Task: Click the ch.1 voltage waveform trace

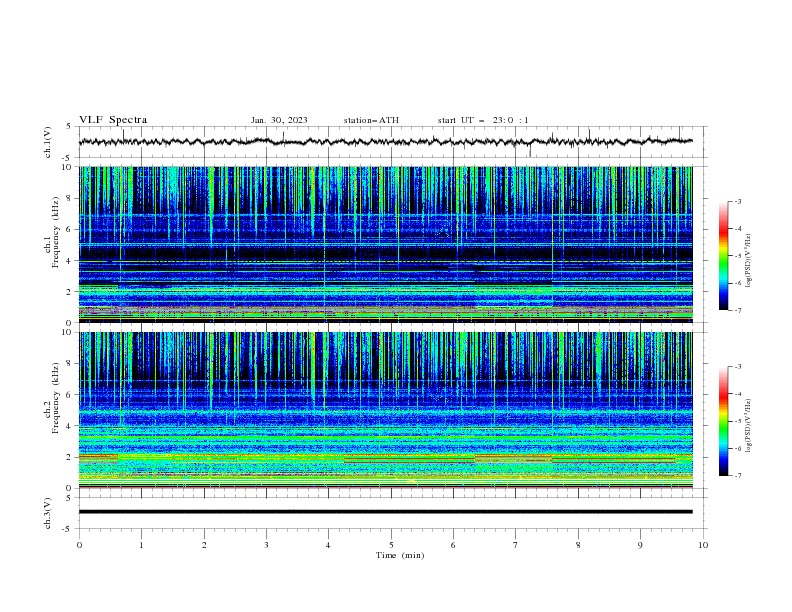Action: tap(385, 142)
